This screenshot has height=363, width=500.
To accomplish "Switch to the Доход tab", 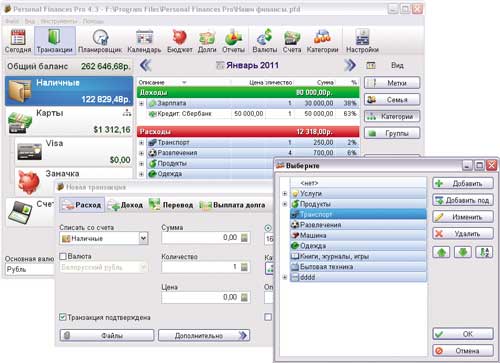I will click(x=126, y=205).
